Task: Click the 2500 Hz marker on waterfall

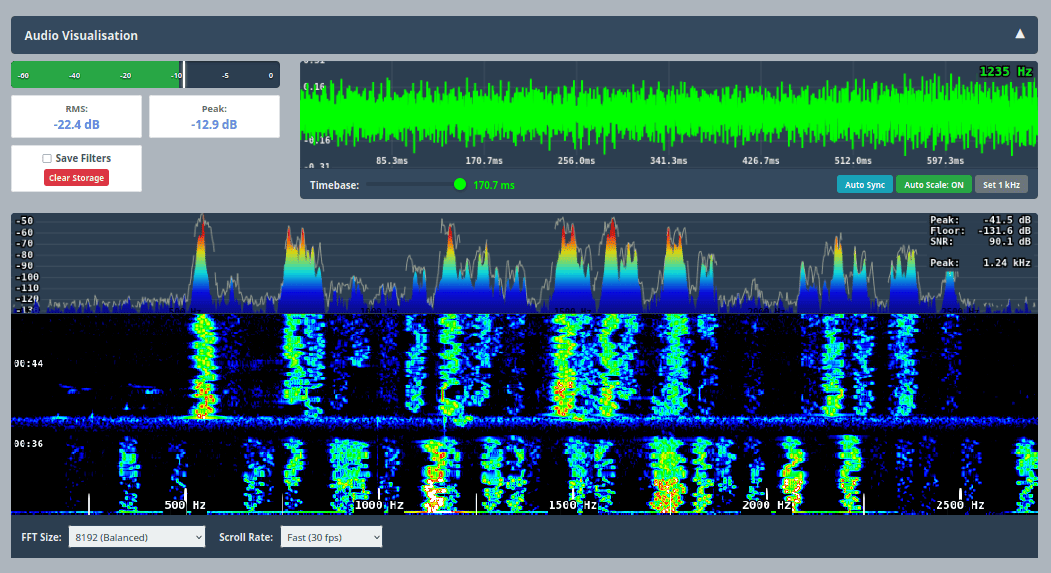Action: 960,505
